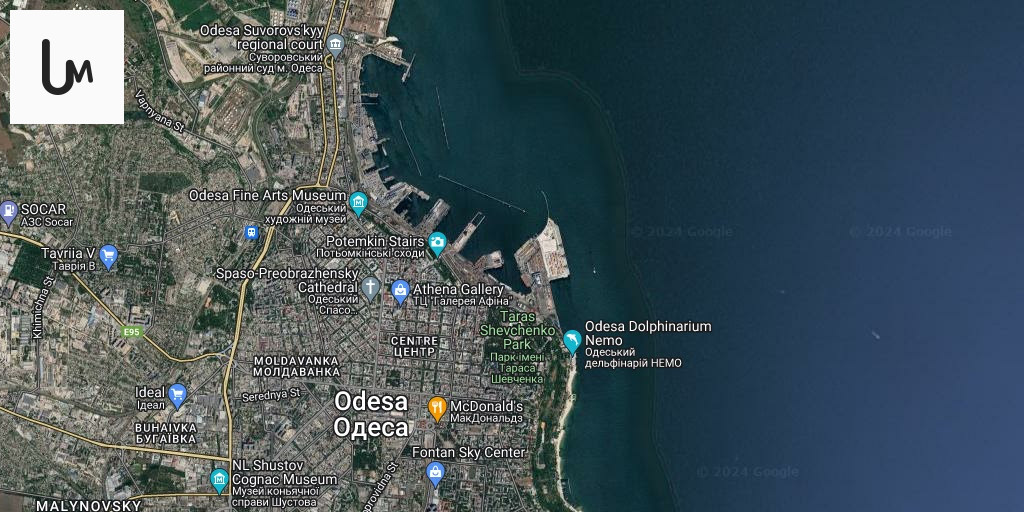Open the Odesa Fine Arts Museum pin
The width and height of the screenshot is (1024, 512).
pos(358,203)
